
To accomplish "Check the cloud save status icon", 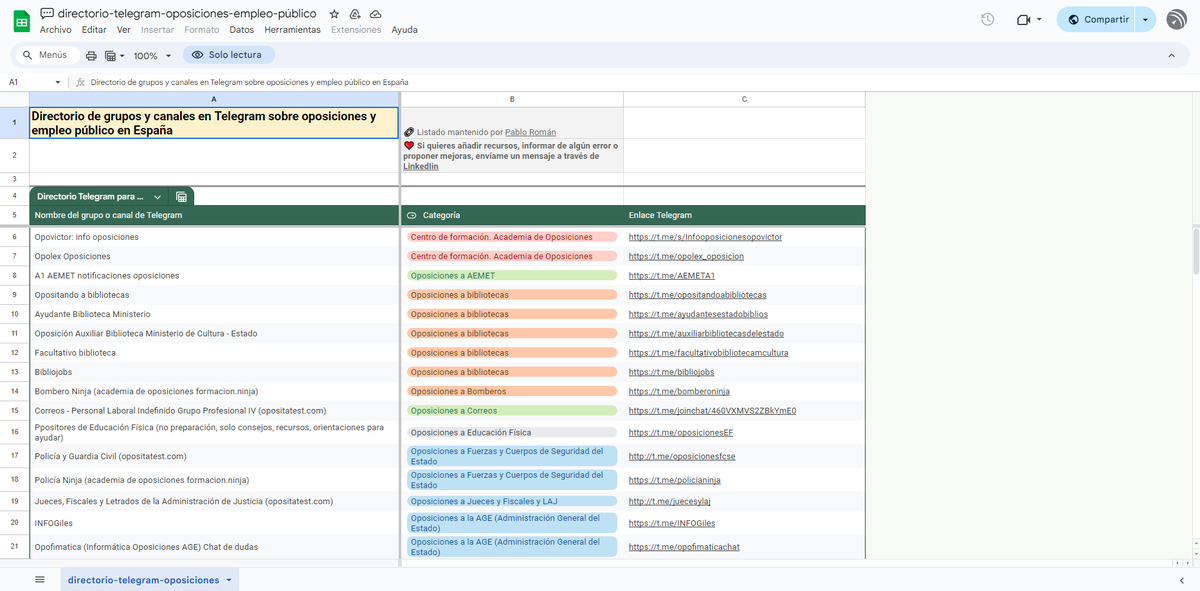I will coord(375,14).
